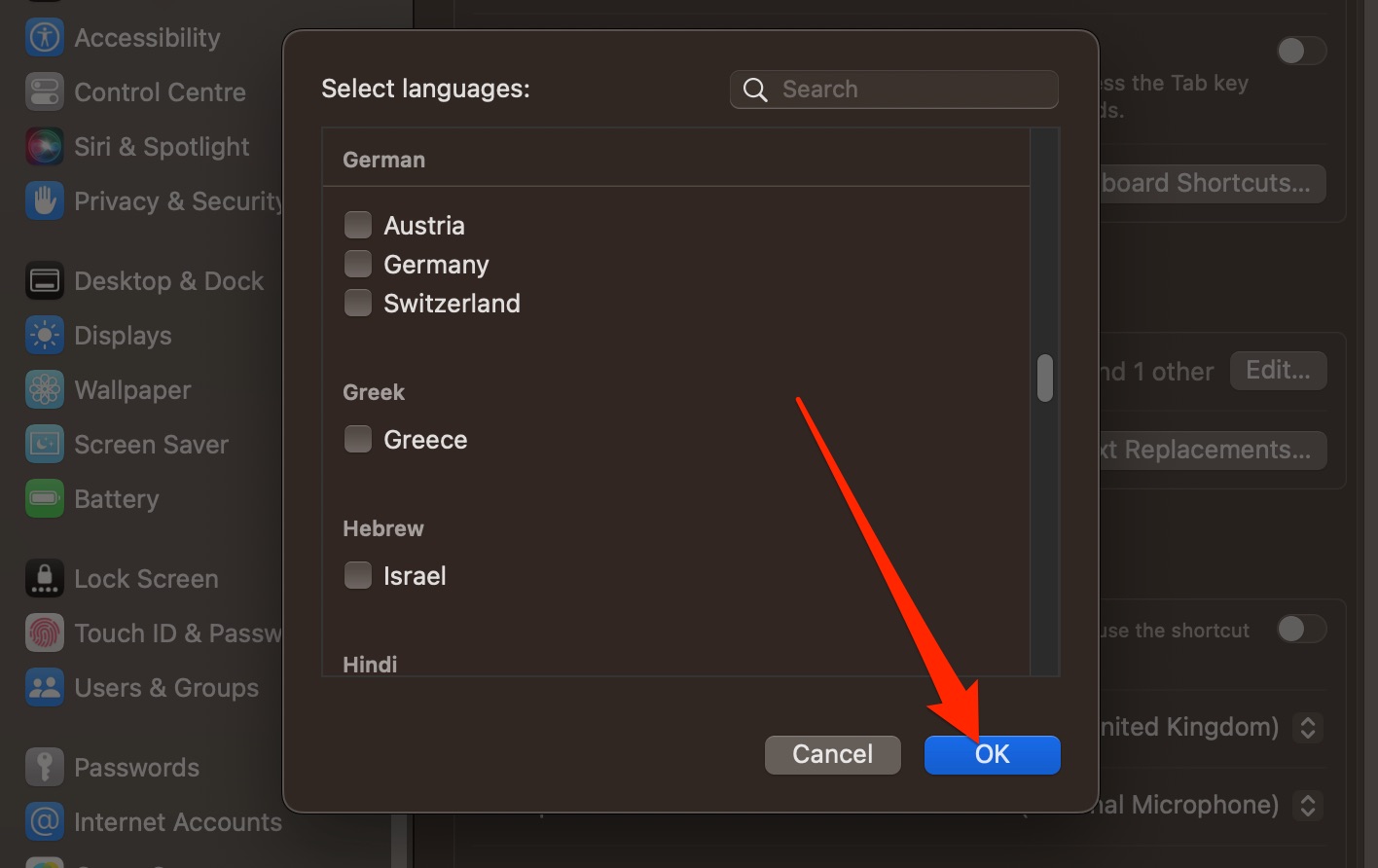
Task: Open Accessibility settings icon in sidebar
Action: [x=45, y=37]
